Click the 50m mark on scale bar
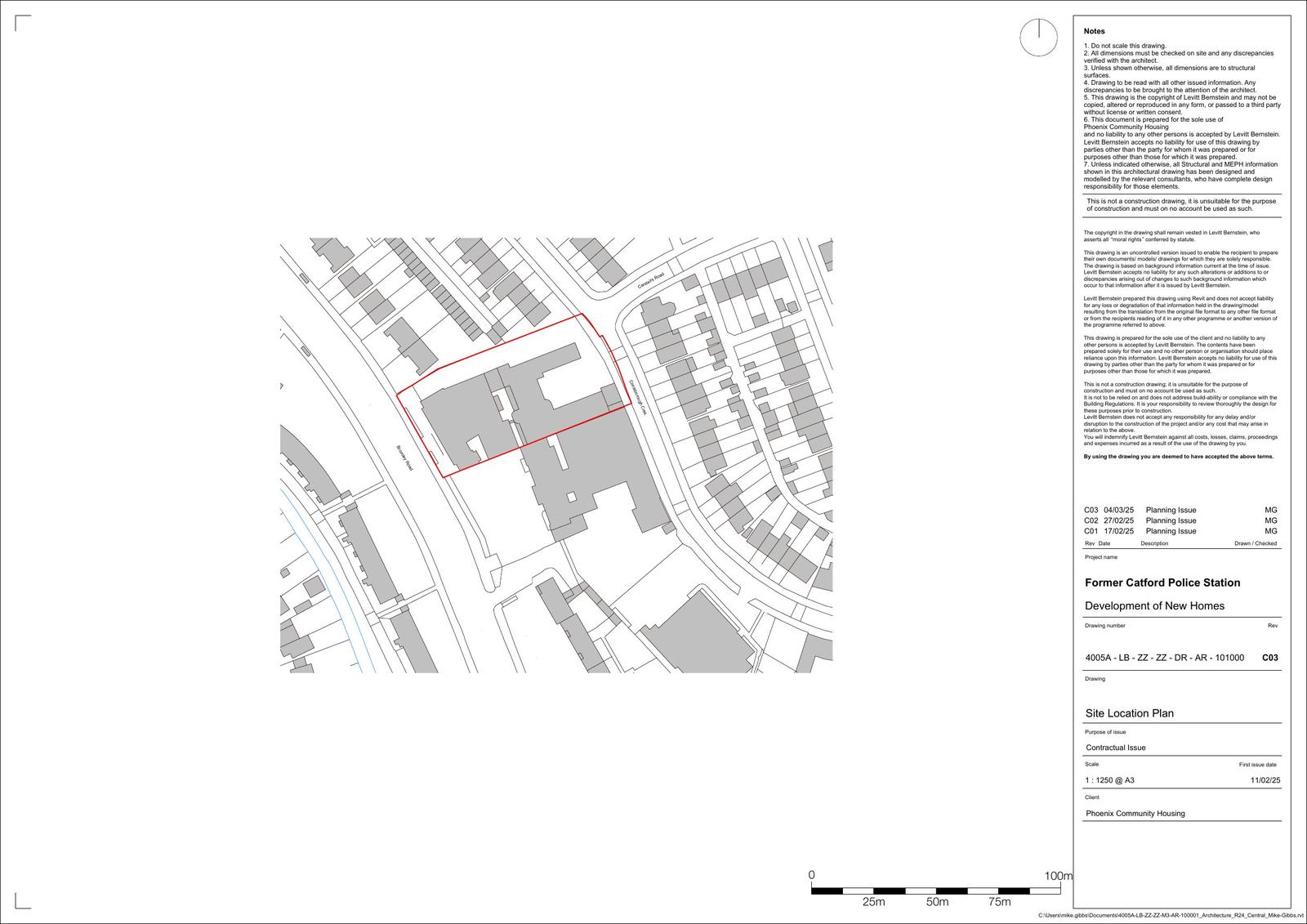 (937, 902)
